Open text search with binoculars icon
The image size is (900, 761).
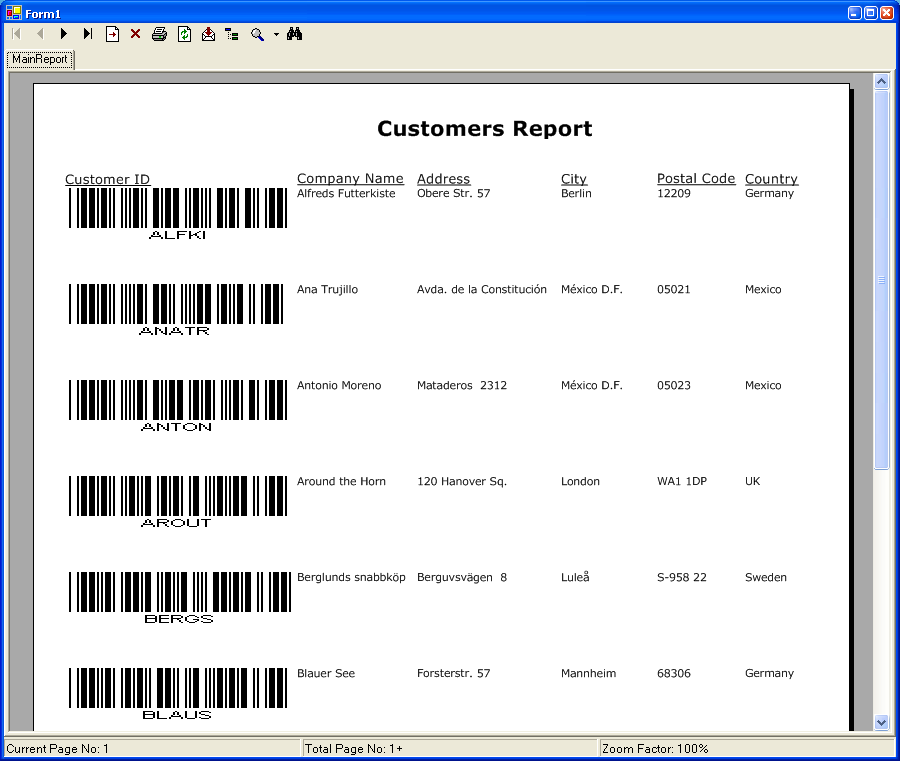point(294,34)
